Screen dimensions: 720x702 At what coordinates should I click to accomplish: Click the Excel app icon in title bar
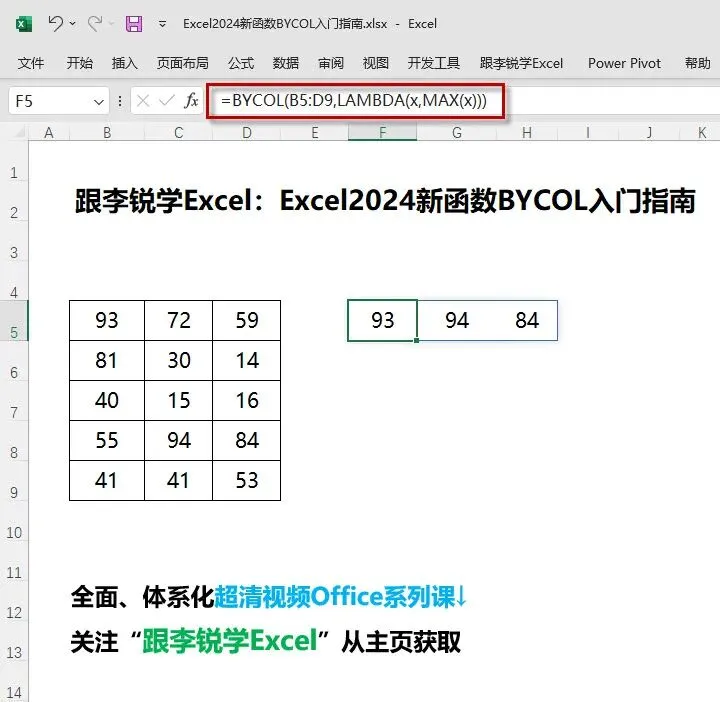coord(23,23)
